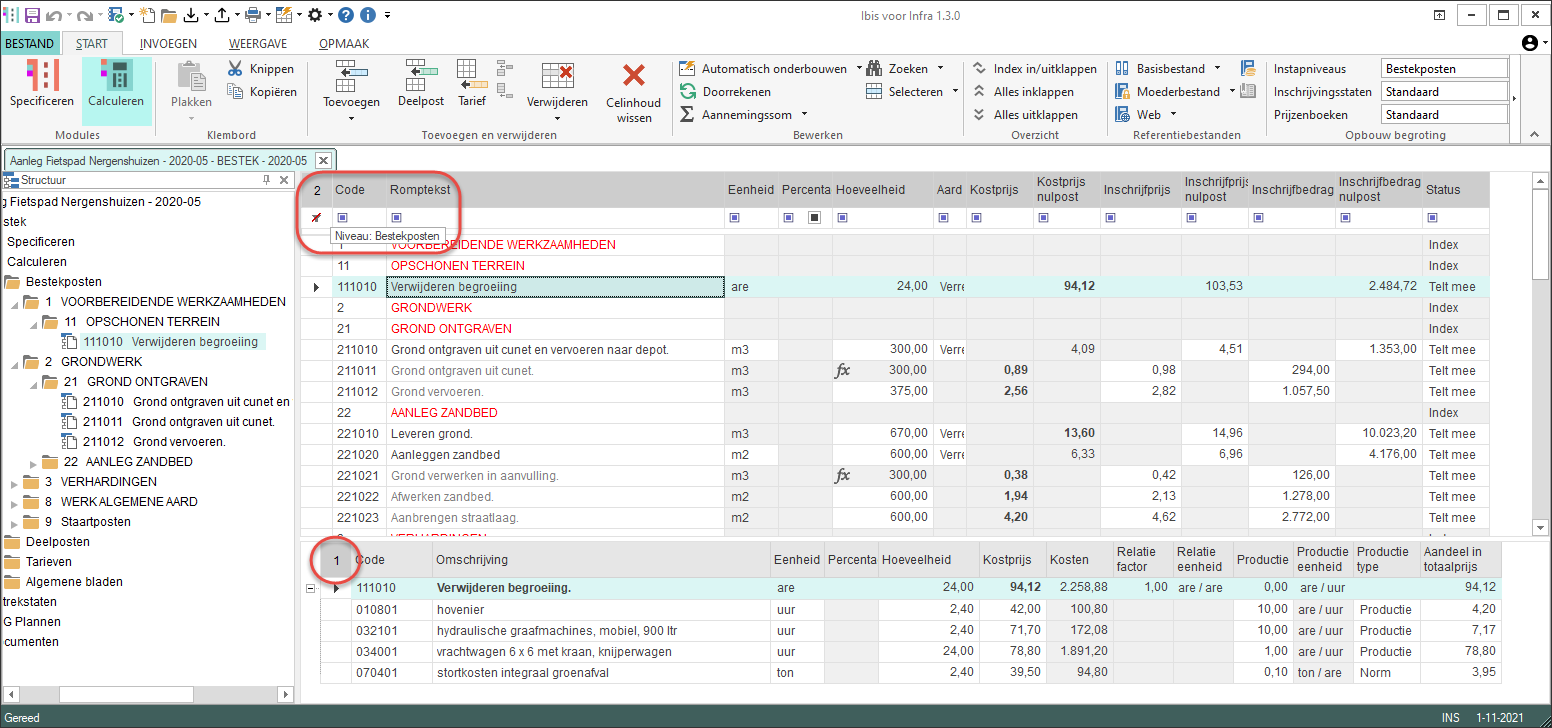This screenshot has height=728, width=1552.
Task: Click the Omschrijving column header in the bottom grid
Action: point(601,560)
